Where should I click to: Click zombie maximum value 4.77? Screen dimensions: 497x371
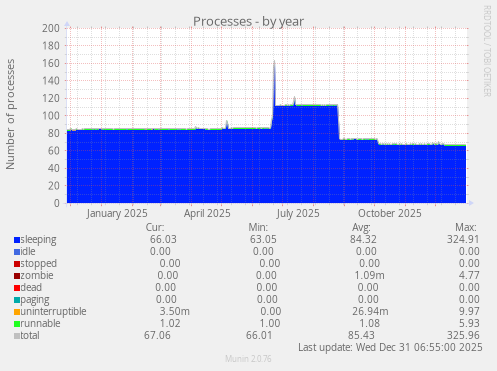click(469, 275)
